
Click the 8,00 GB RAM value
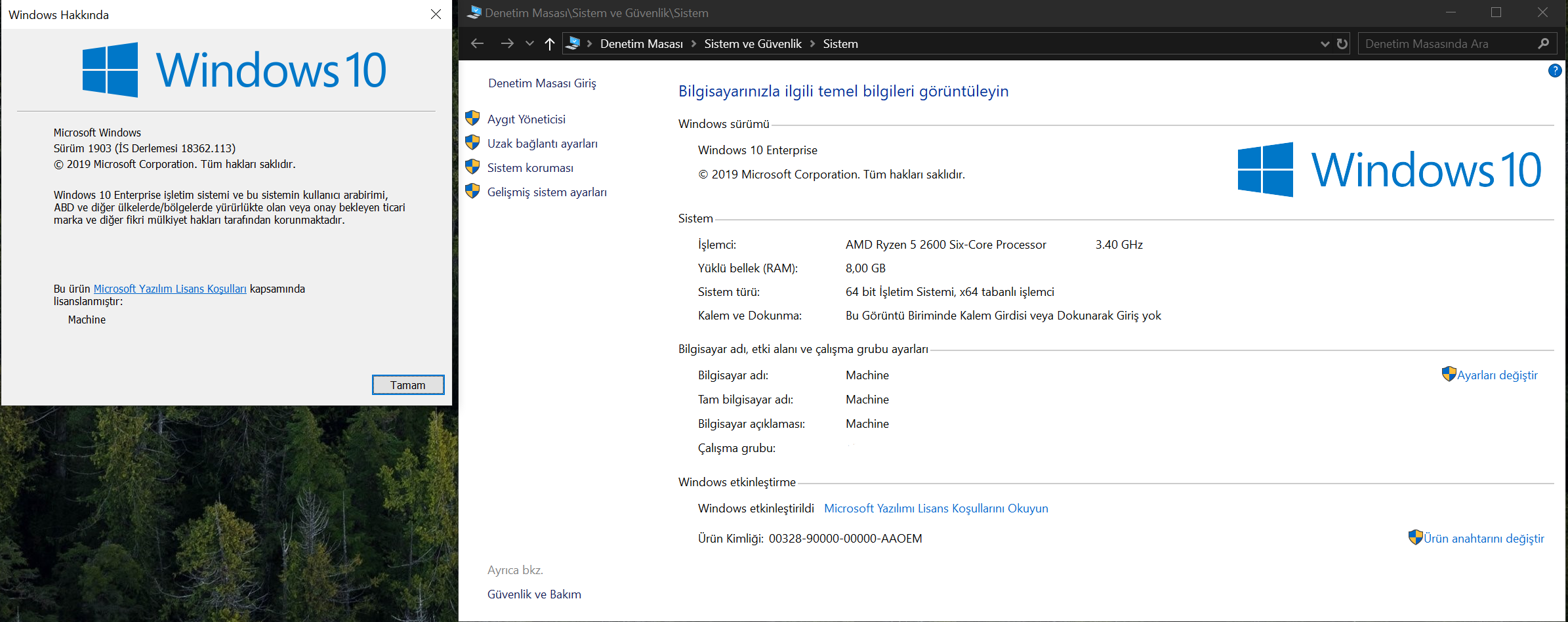tap(865, 268)
